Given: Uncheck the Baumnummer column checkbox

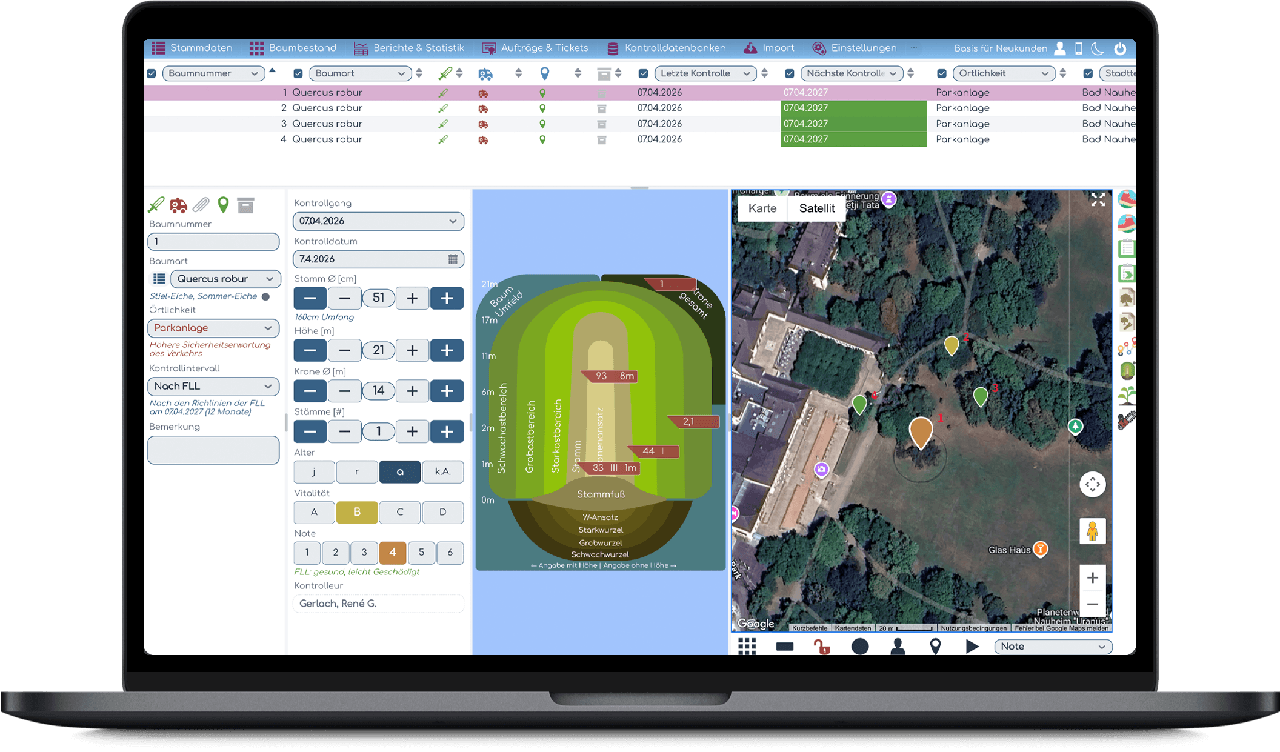Looking at the screenshot, I should (152, 74).
